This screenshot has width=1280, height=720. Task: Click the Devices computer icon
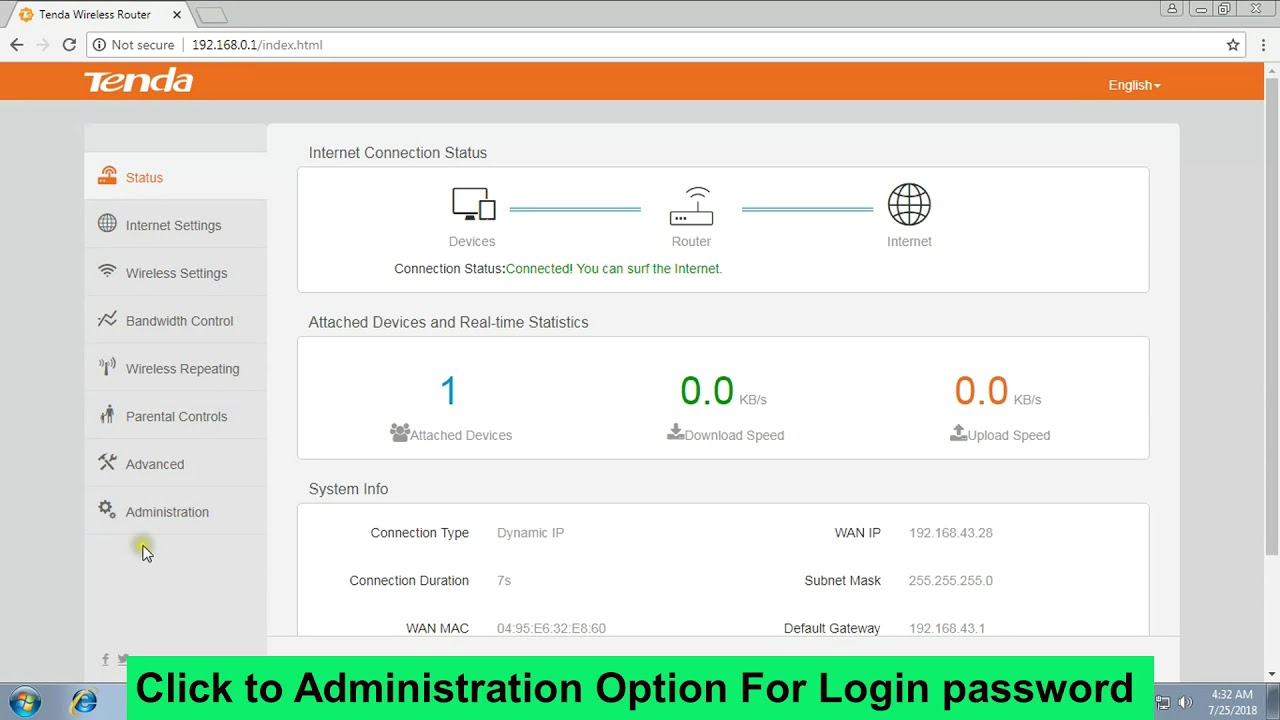point(473,205)
